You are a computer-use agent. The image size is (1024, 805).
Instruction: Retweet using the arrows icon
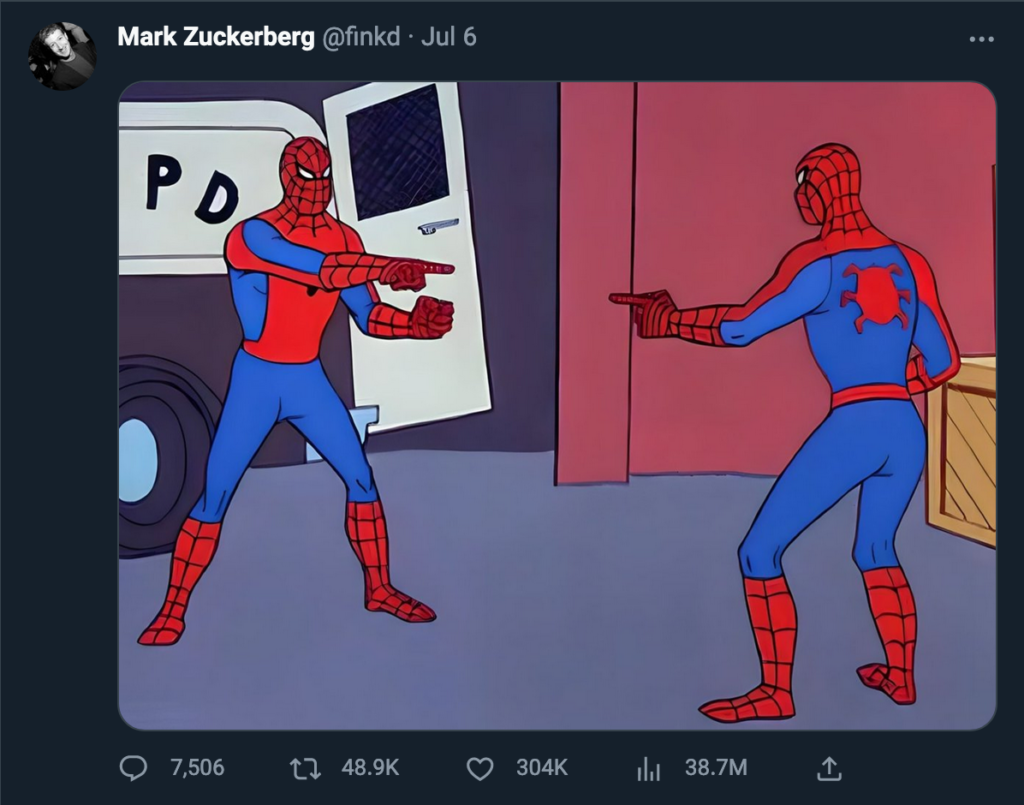(305, 768)
